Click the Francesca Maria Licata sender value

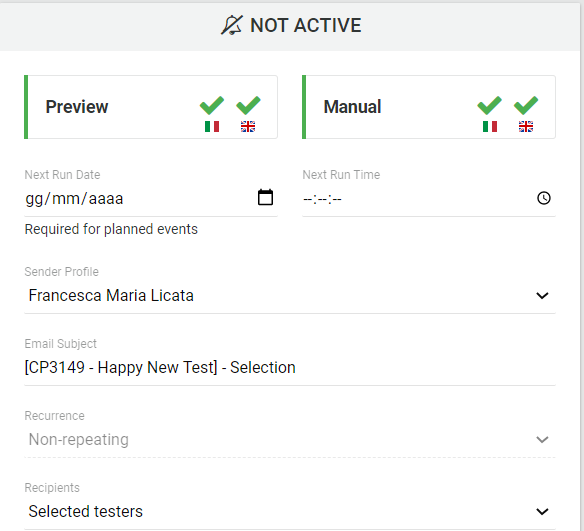[111, 296]
